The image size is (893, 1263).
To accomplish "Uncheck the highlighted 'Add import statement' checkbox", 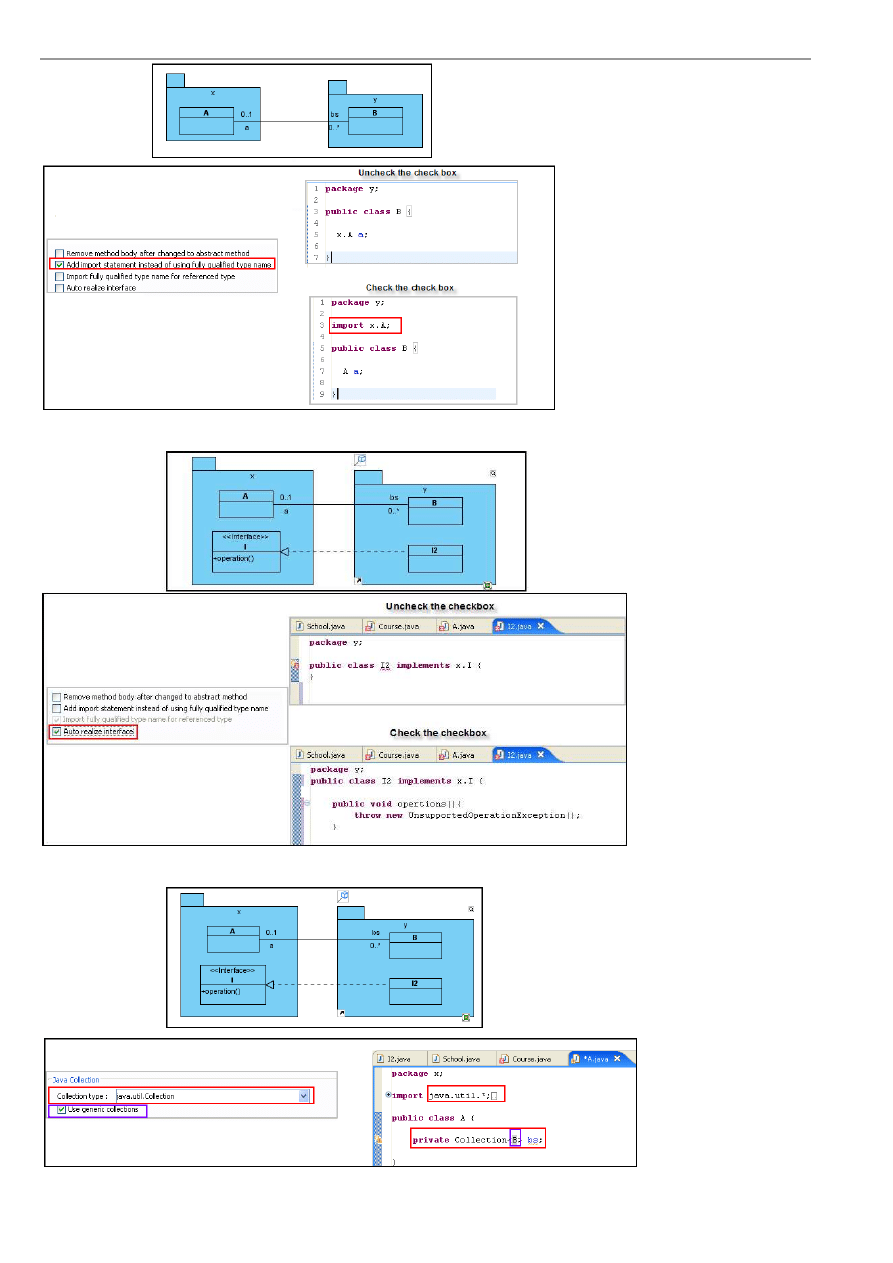I will point(59,264).
